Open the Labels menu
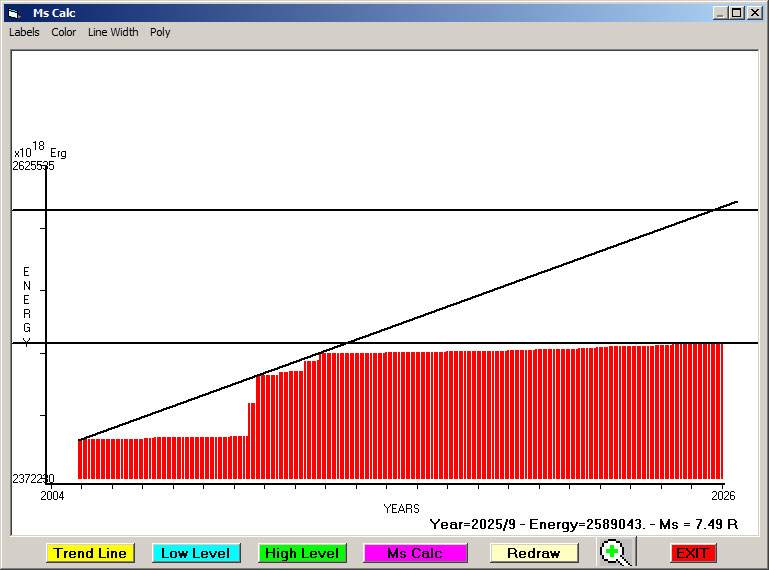This screenshot has width=769, height=570. [x=24, y=32]
